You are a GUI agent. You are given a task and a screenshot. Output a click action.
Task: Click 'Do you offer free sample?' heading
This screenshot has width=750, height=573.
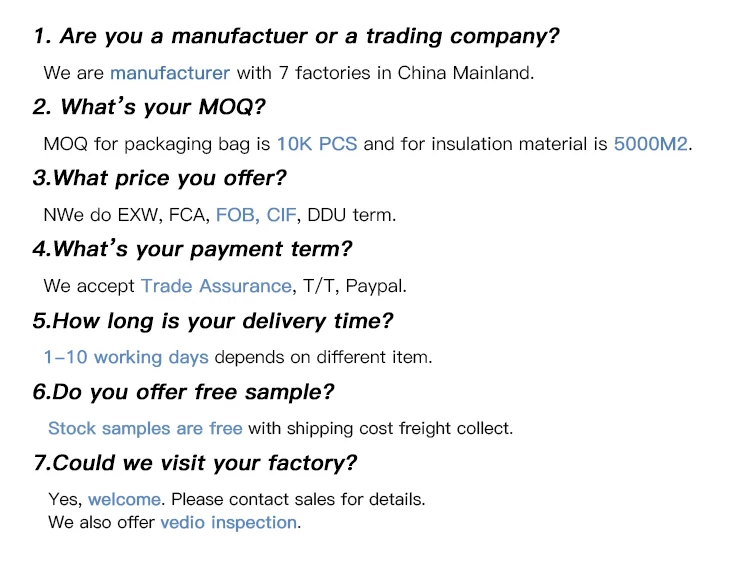(183, 392)
